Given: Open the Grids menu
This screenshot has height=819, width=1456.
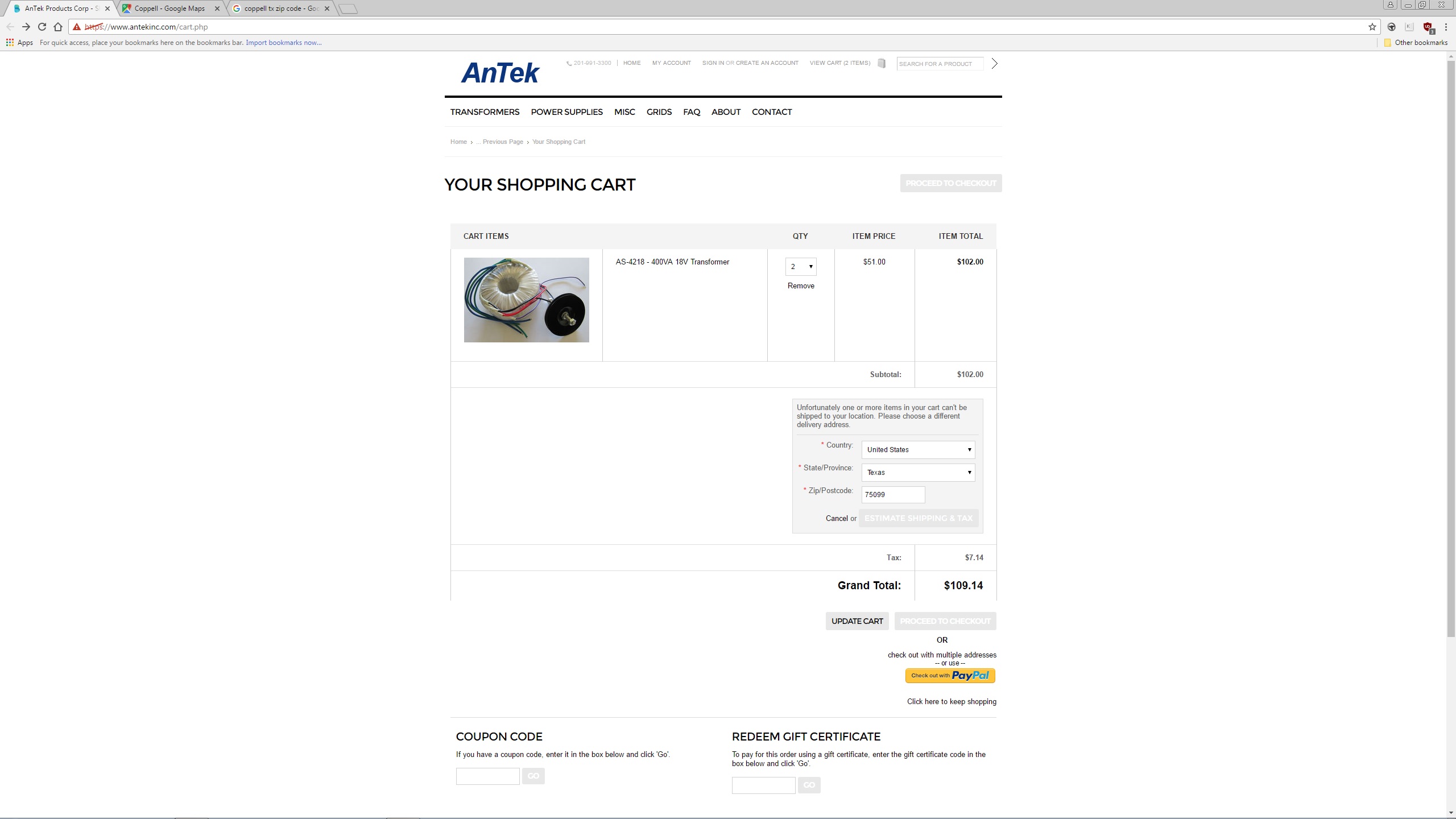Looking at the screenshot, I should 659,112.
